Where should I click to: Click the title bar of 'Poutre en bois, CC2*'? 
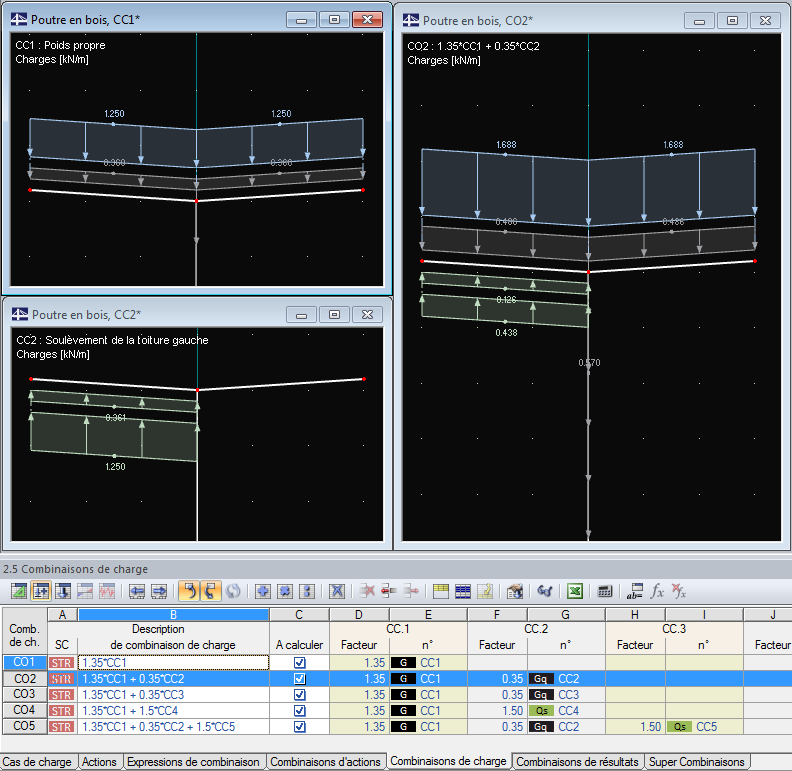pos(197,314)
